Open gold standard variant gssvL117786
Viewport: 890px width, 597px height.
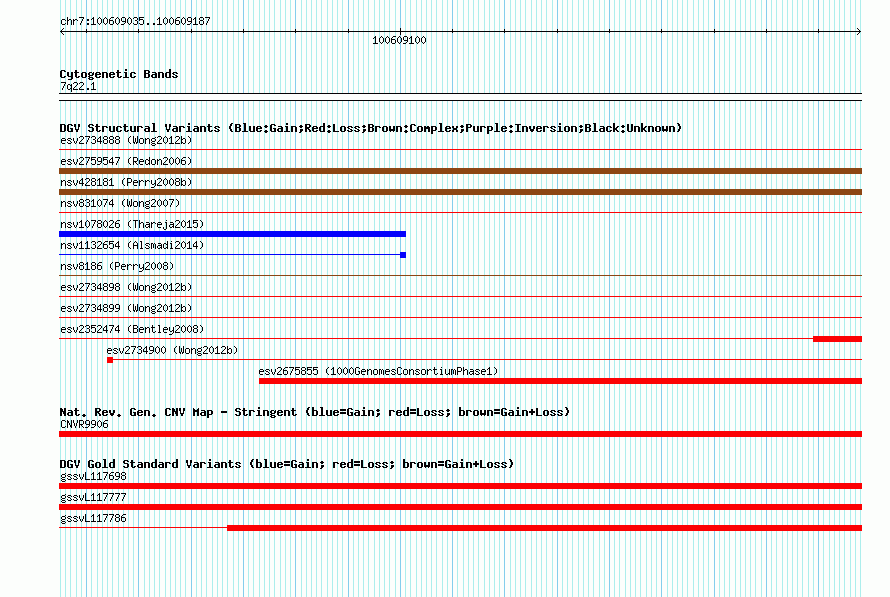[x=93, y=518]
